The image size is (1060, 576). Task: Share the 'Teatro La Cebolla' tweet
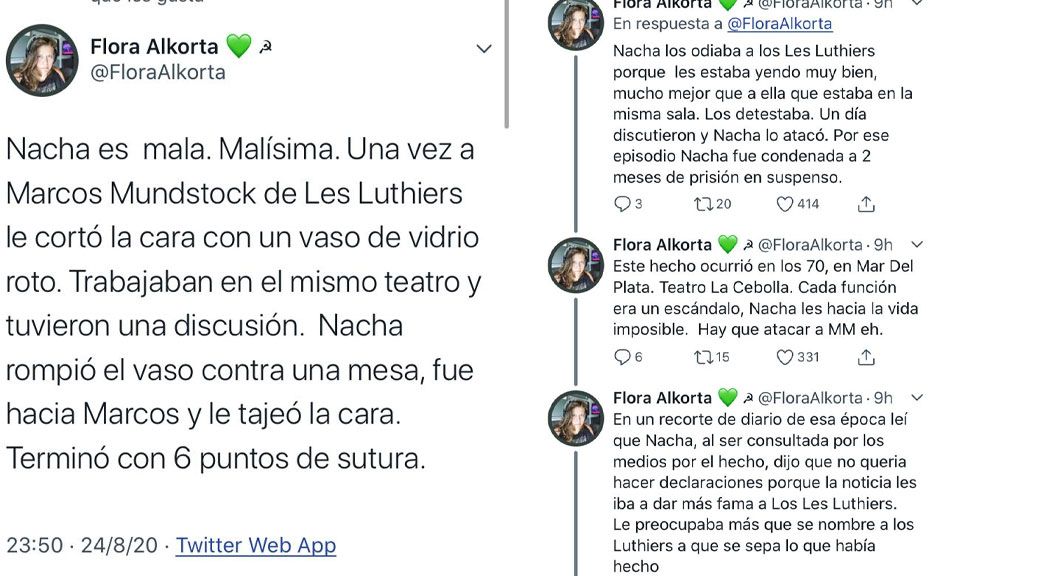coord(866,357)
